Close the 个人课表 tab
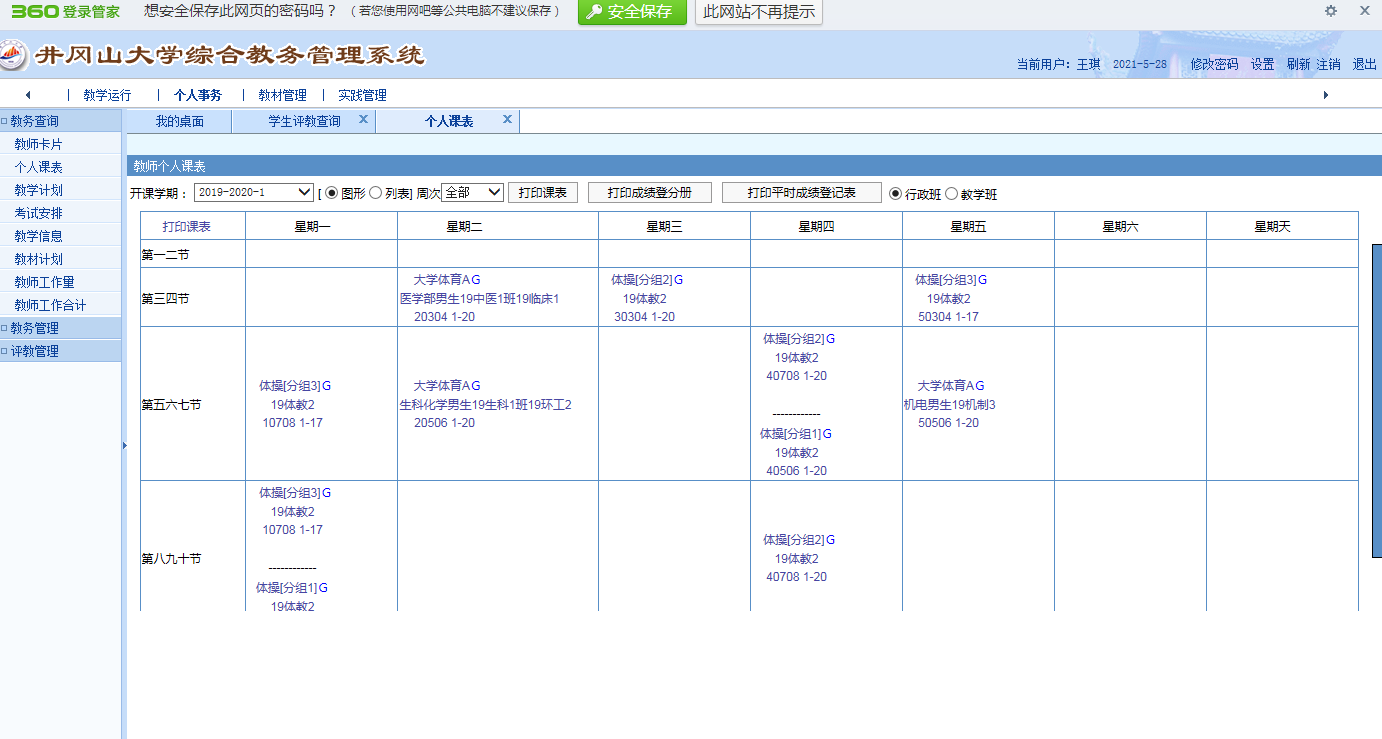Viewport: 1382px width, 739px height. click(507, 120)
